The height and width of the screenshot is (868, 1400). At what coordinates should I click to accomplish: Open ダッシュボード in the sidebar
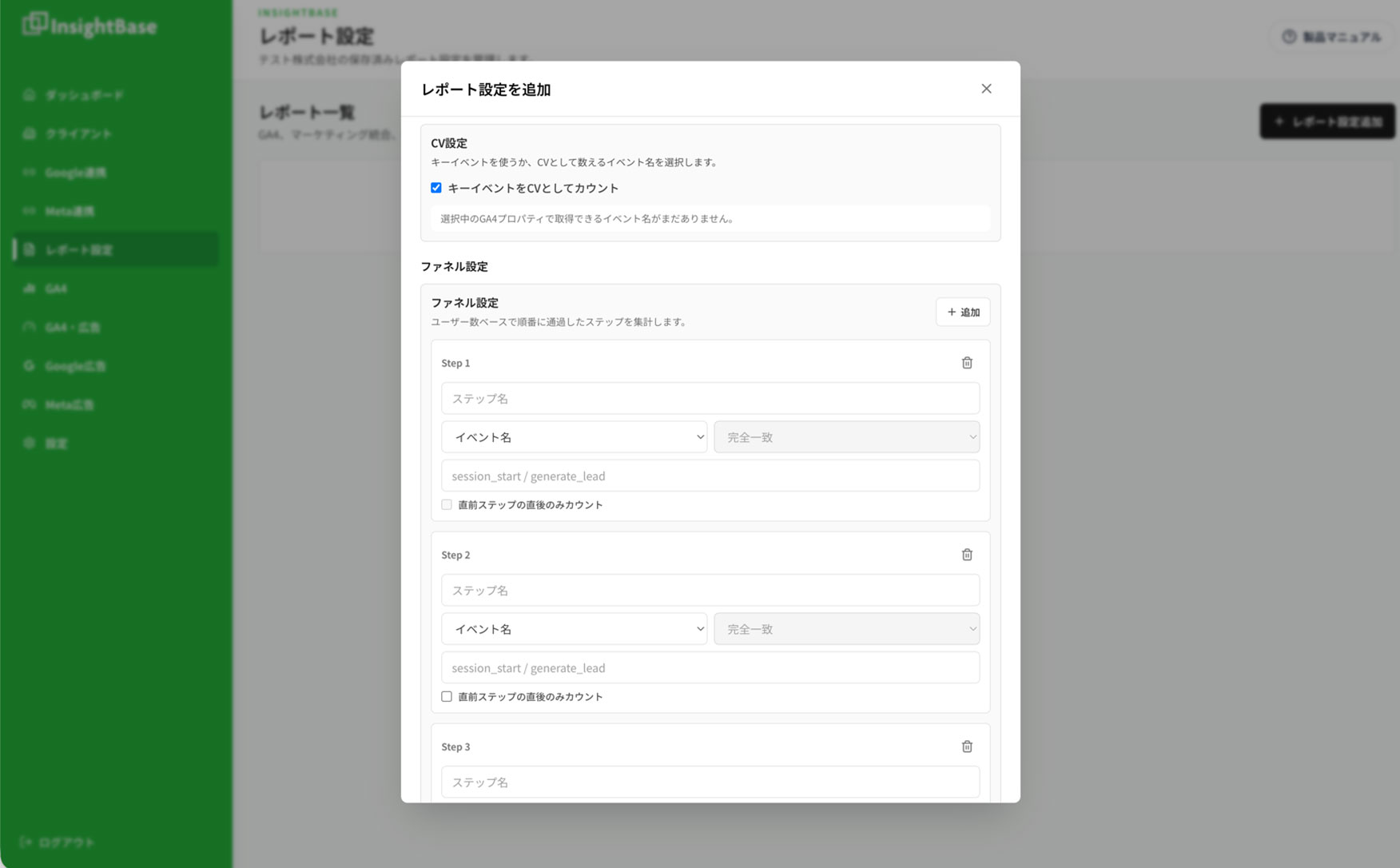coord(115,95)
